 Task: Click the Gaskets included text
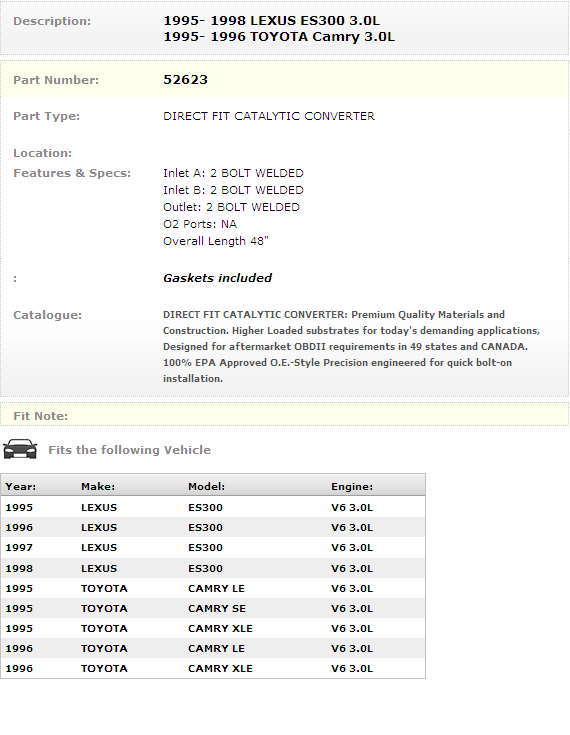217,278
